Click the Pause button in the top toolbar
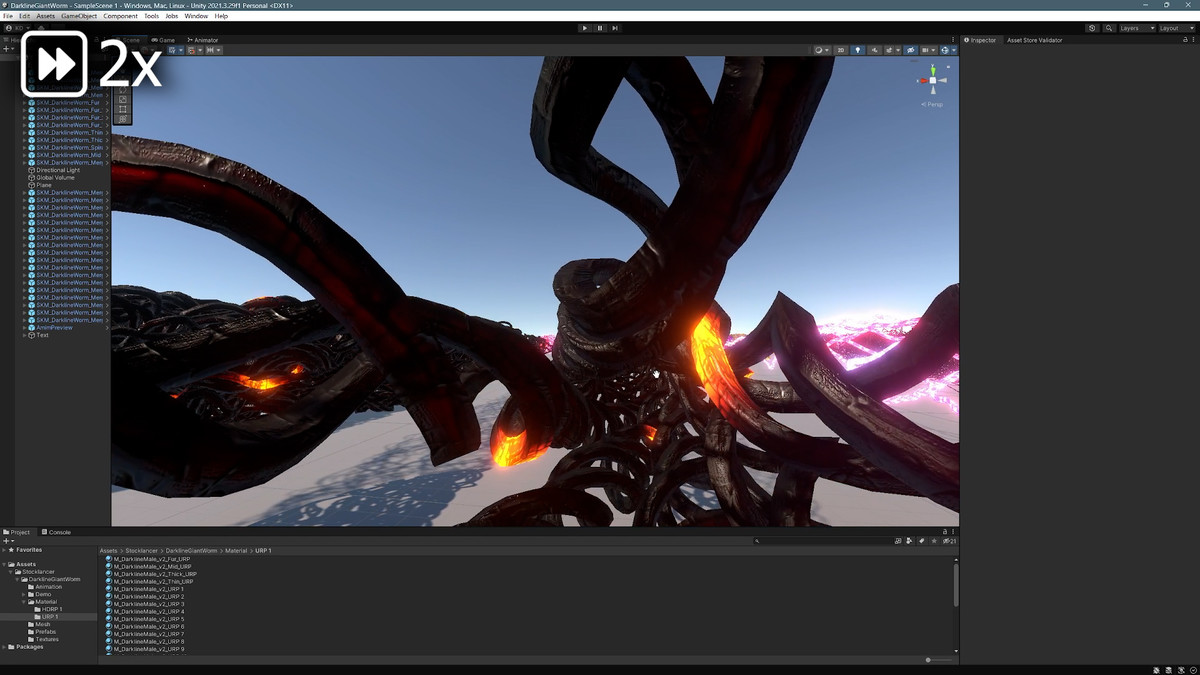1200x675 pixels. tap(600, 28)
